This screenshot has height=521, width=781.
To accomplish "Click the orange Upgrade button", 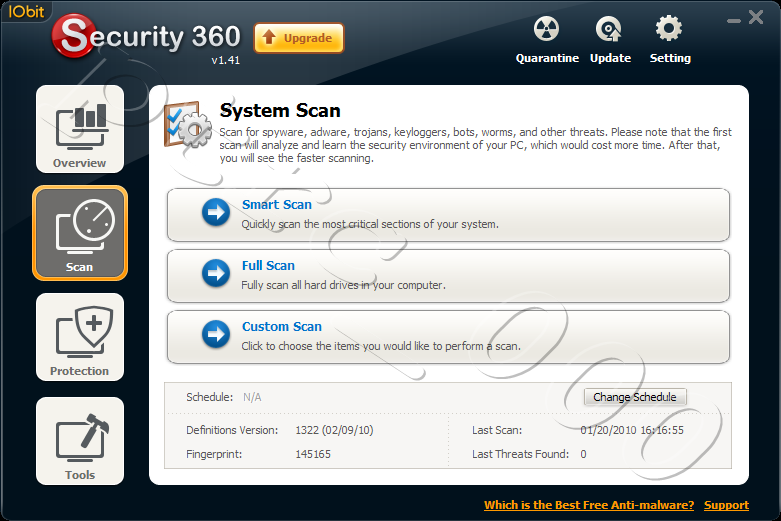I will pyautogui.click(x=299, y=38).
